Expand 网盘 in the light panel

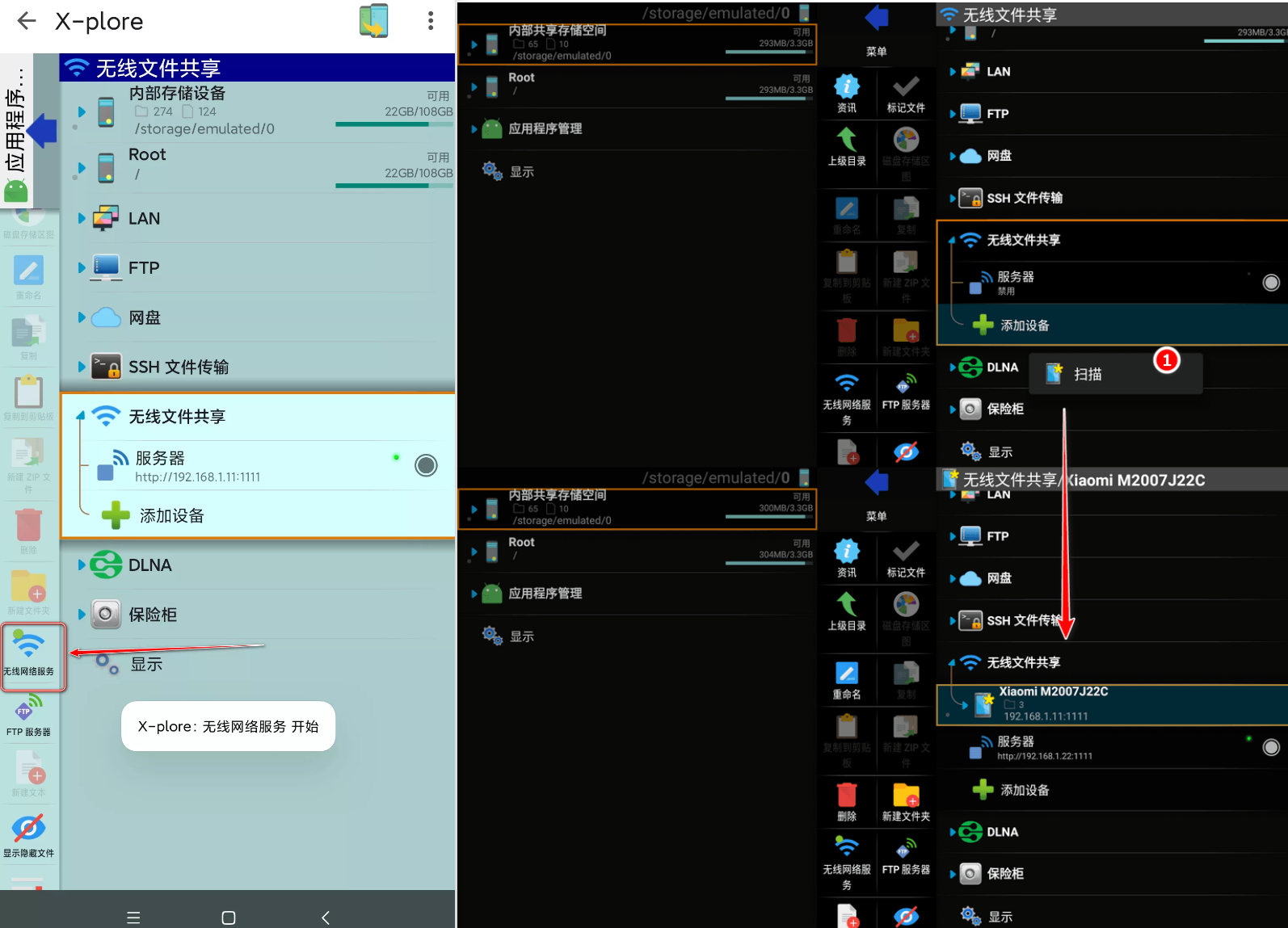[82, 317]
